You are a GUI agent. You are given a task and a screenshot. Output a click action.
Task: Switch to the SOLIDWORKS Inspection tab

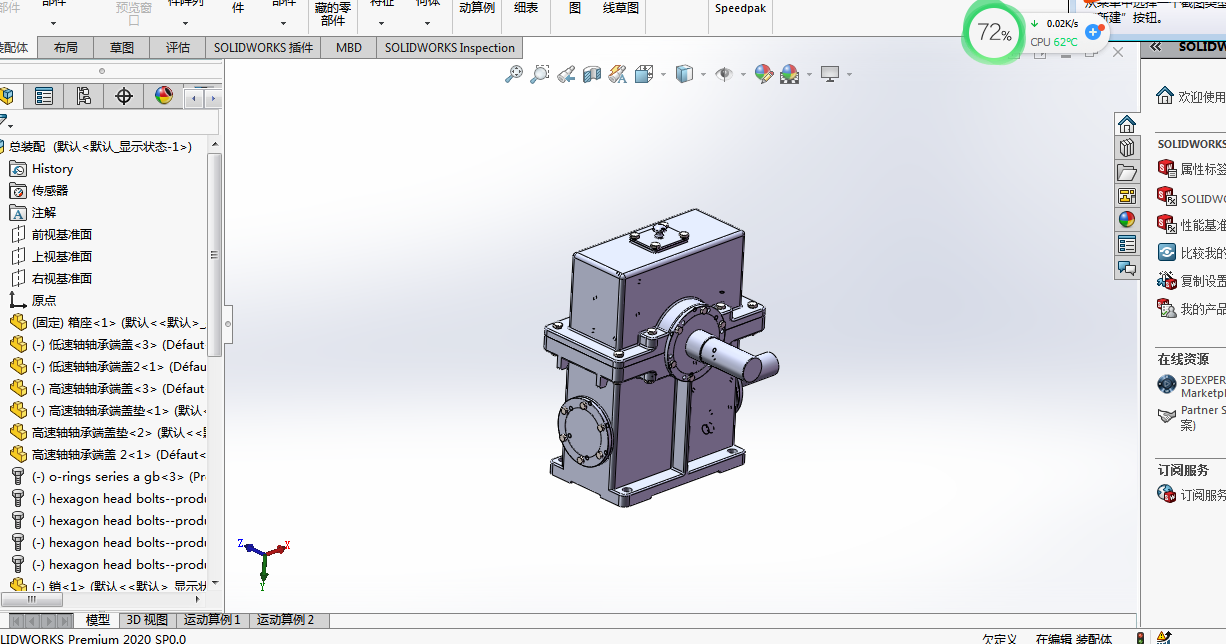tap(449, 48)
